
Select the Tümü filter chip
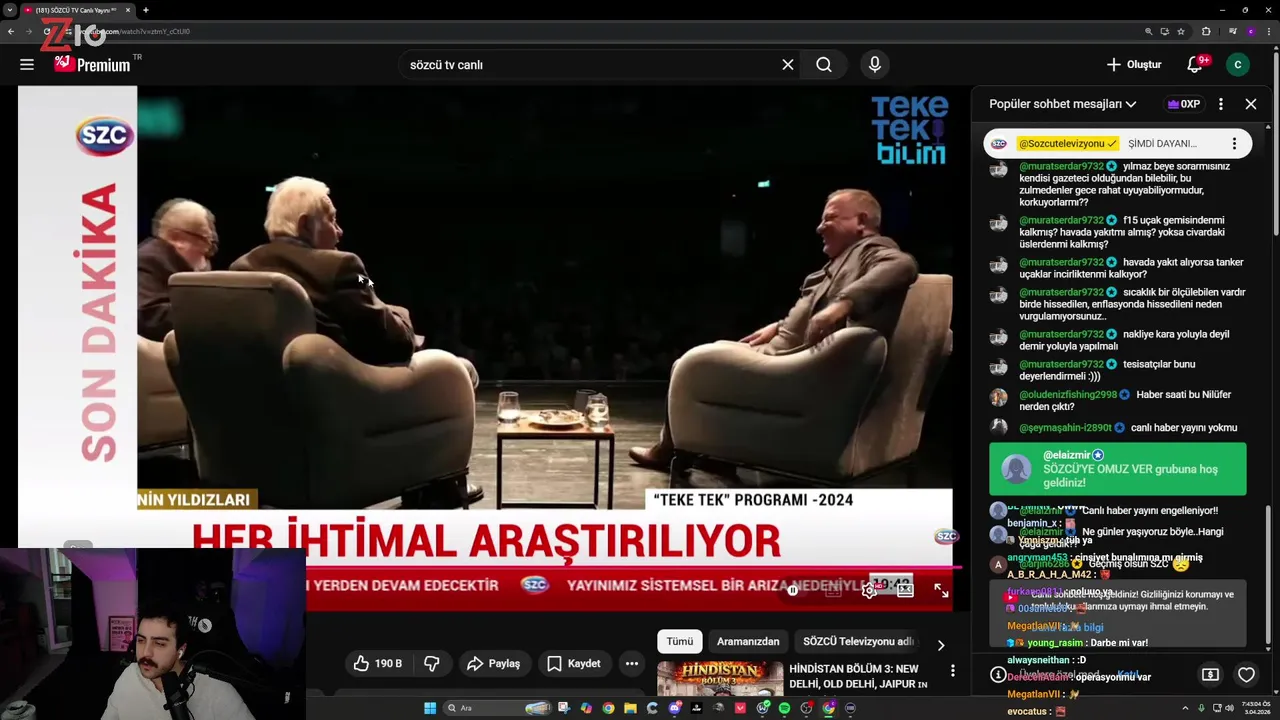tap(680, 642)
